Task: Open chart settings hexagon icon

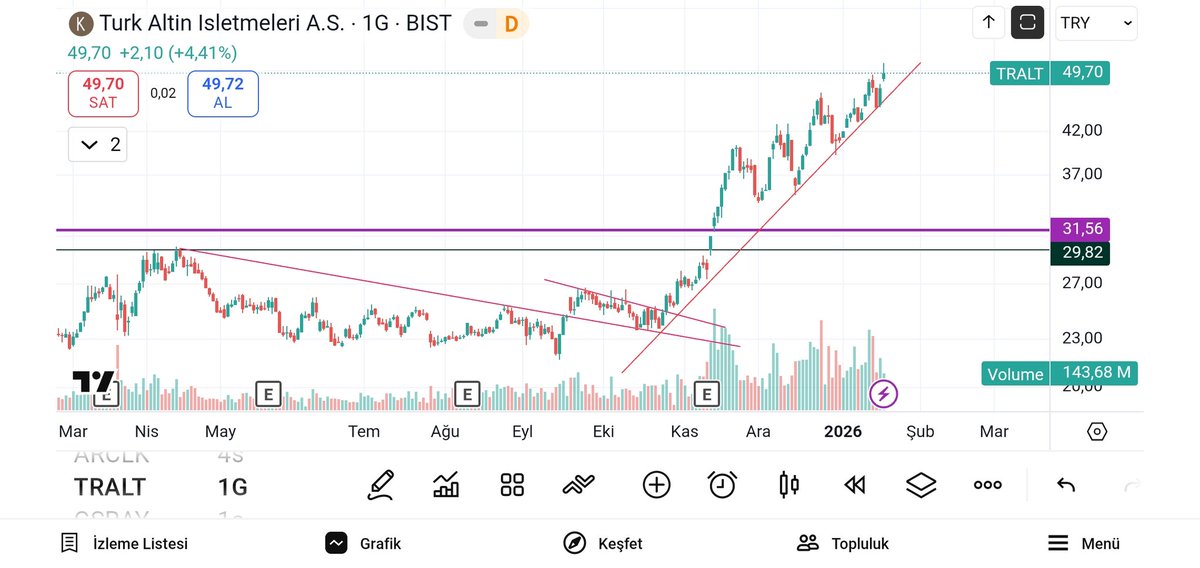Action: pos(1097,432)
